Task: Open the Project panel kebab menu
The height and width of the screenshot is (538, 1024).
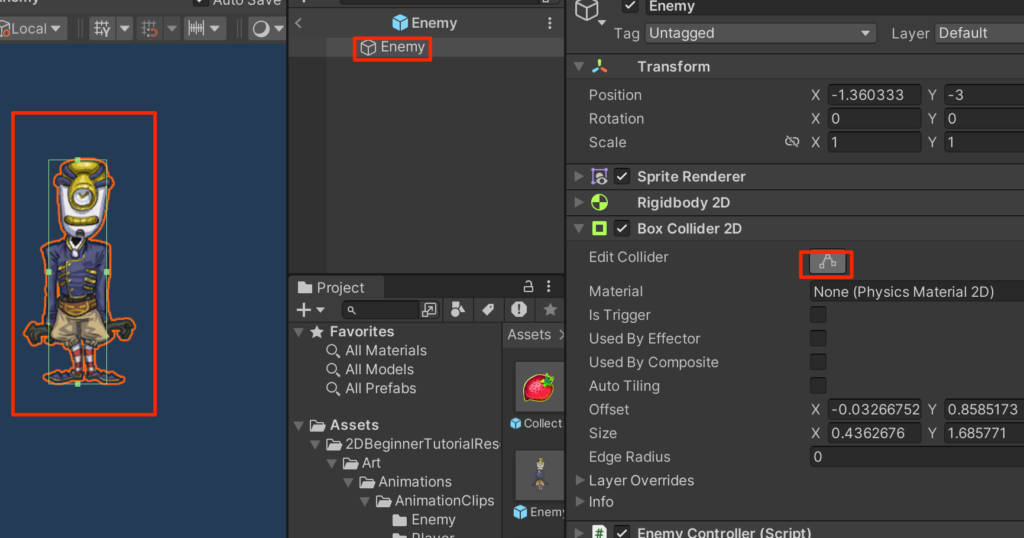Action: coord(549,287)
